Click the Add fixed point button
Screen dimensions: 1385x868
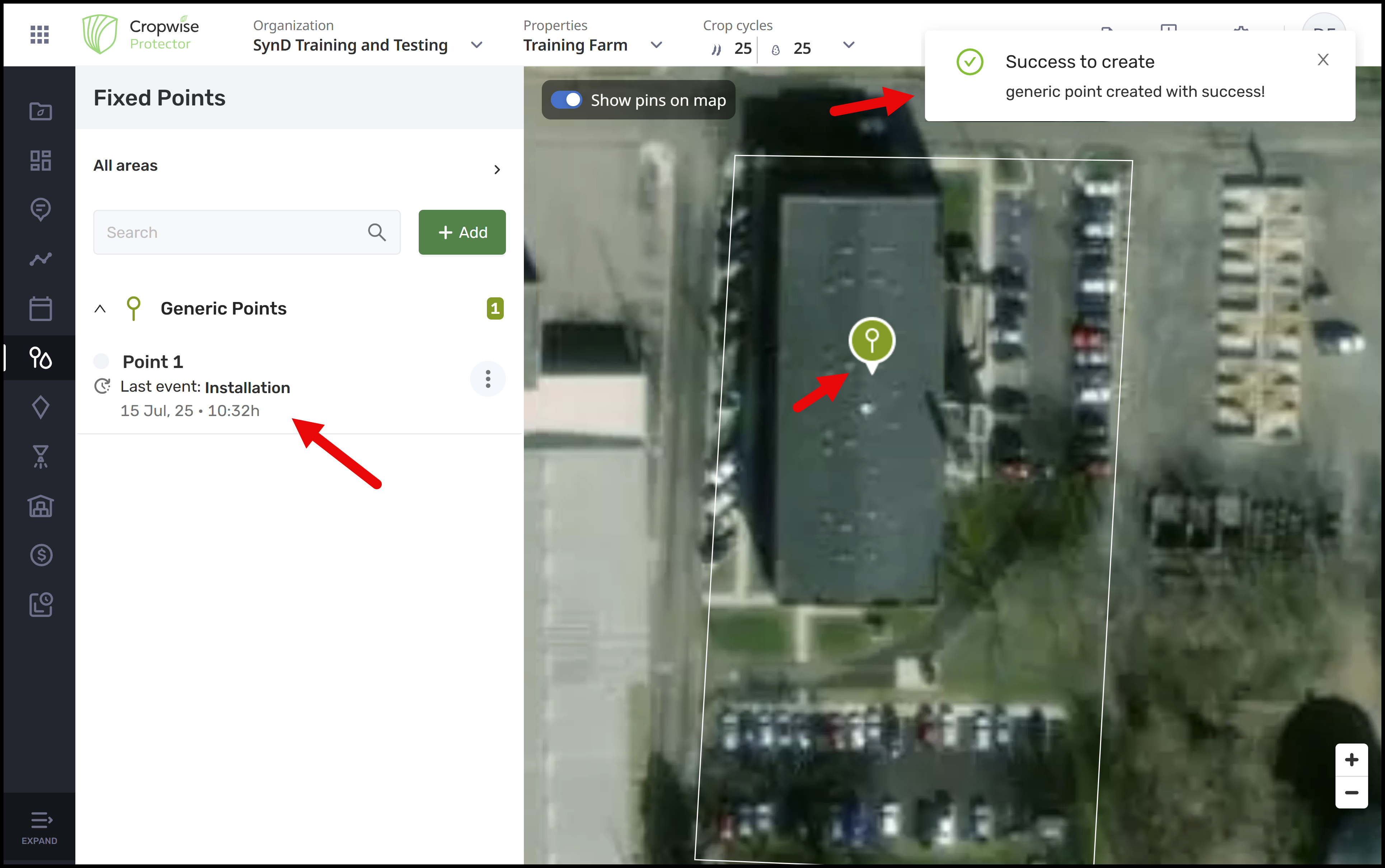point(462,232)
